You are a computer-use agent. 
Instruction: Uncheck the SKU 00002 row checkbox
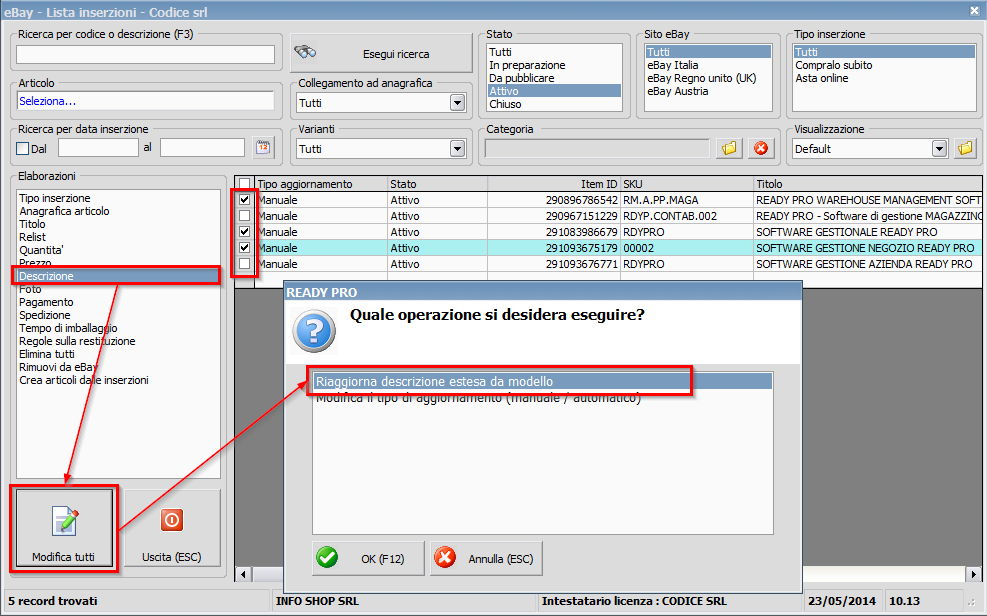[x=244, y=247]
